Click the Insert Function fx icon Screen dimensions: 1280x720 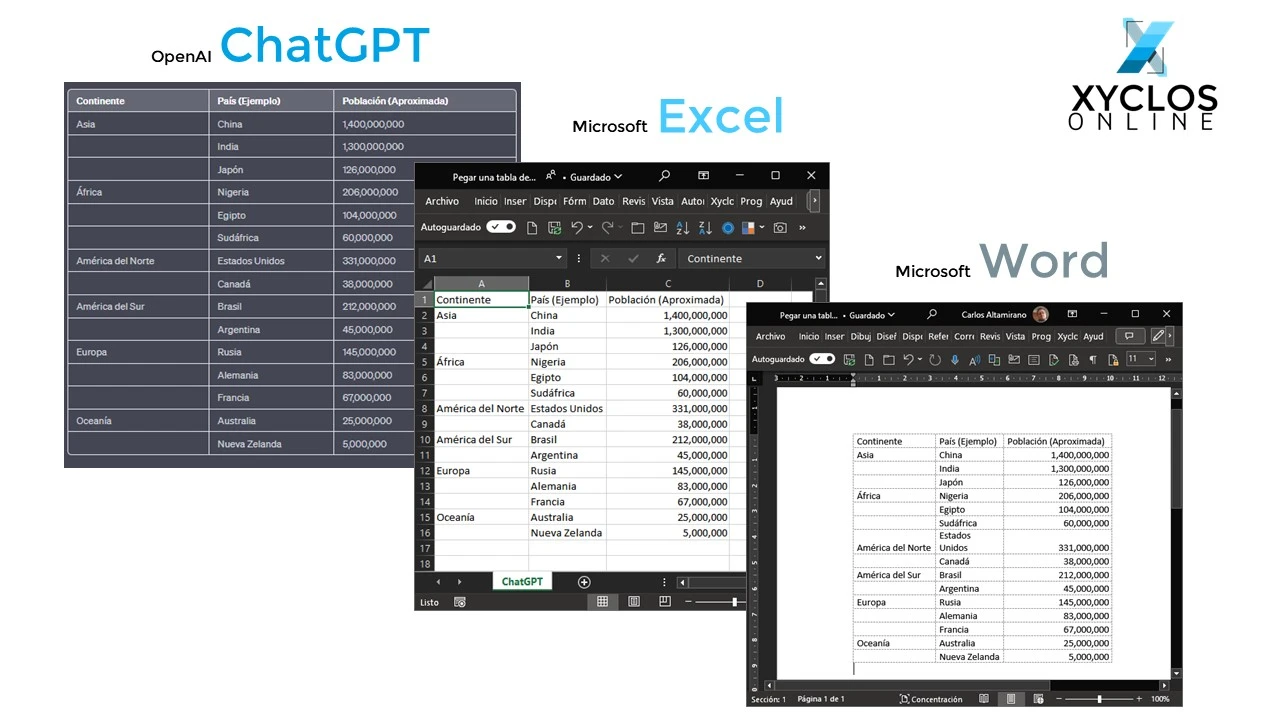click(661, 258)
